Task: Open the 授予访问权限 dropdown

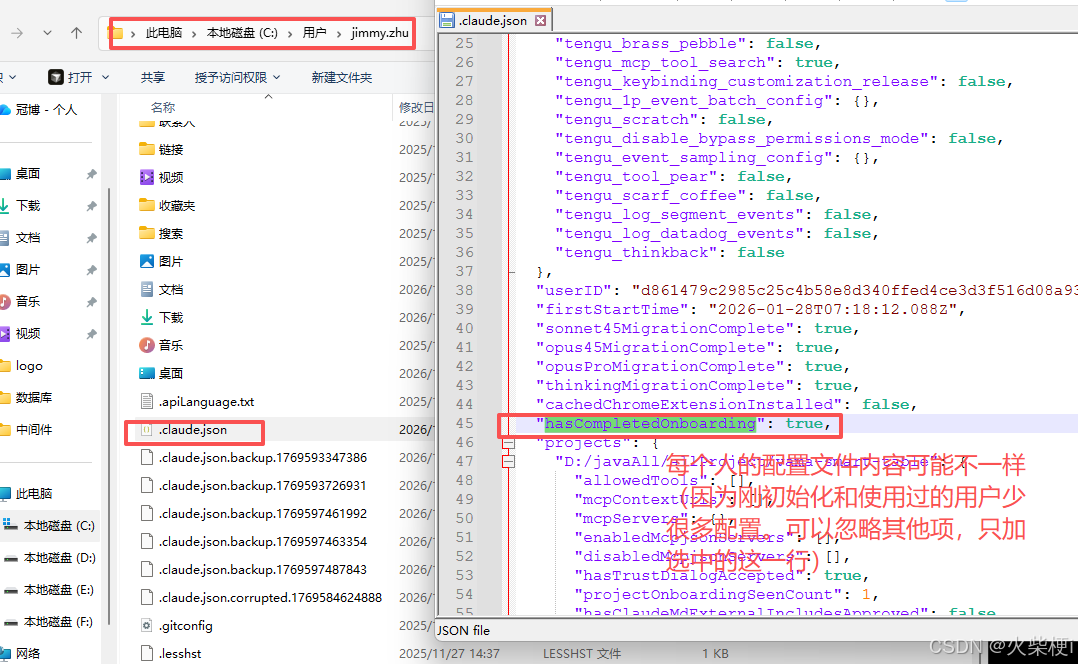Action: click(237, 77)
